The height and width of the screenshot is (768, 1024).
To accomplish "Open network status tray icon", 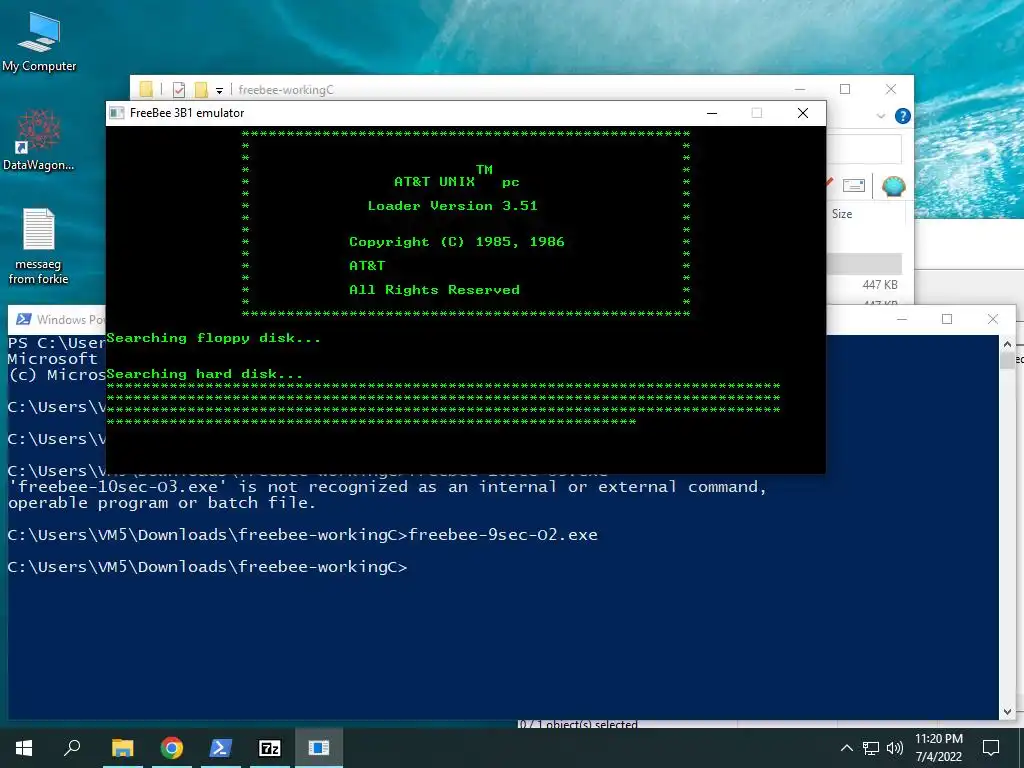I will [x=871, y=748].
